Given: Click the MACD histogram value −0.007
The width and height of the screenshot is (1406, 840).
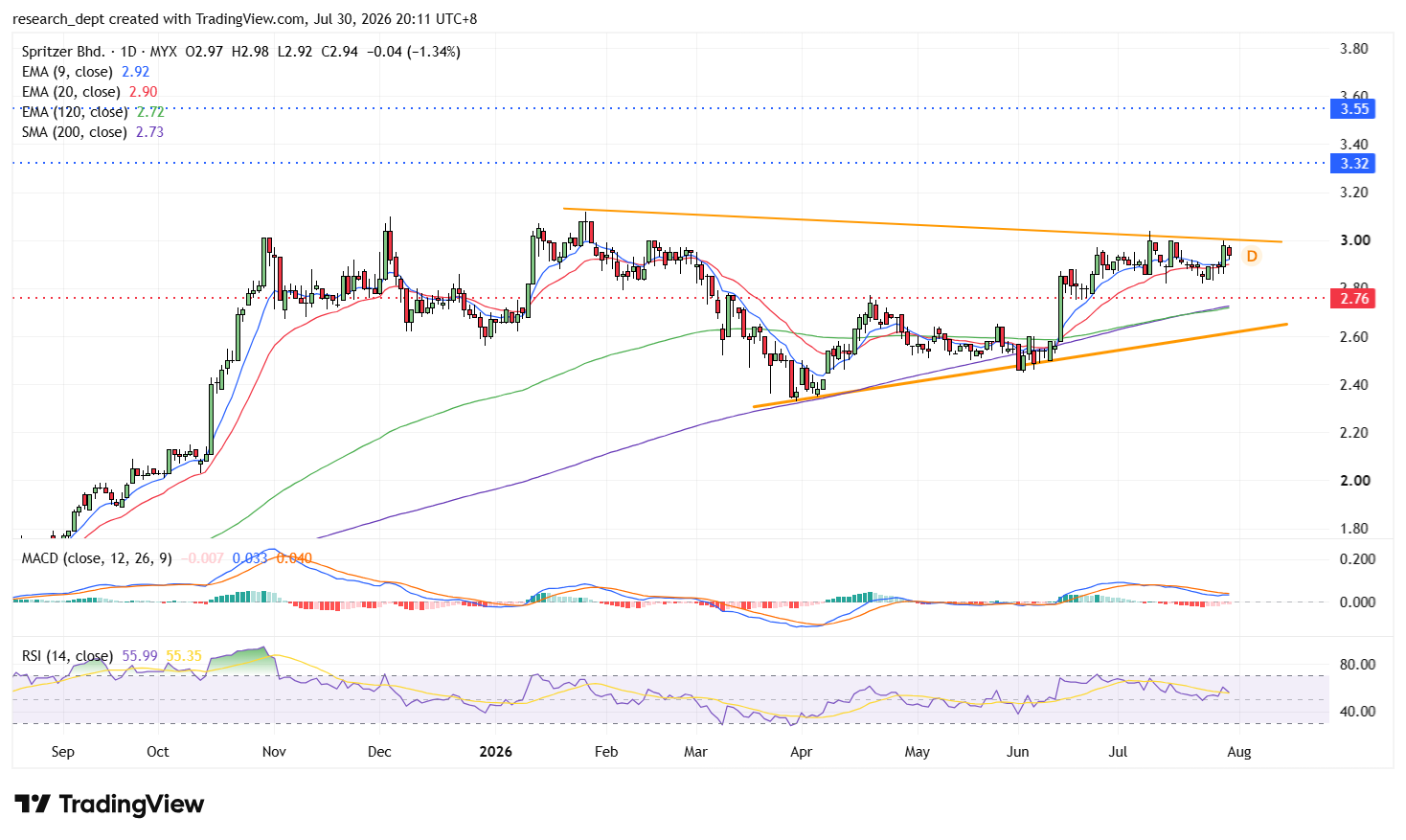Looking at the screenshot, I should (x=202, y=558).
